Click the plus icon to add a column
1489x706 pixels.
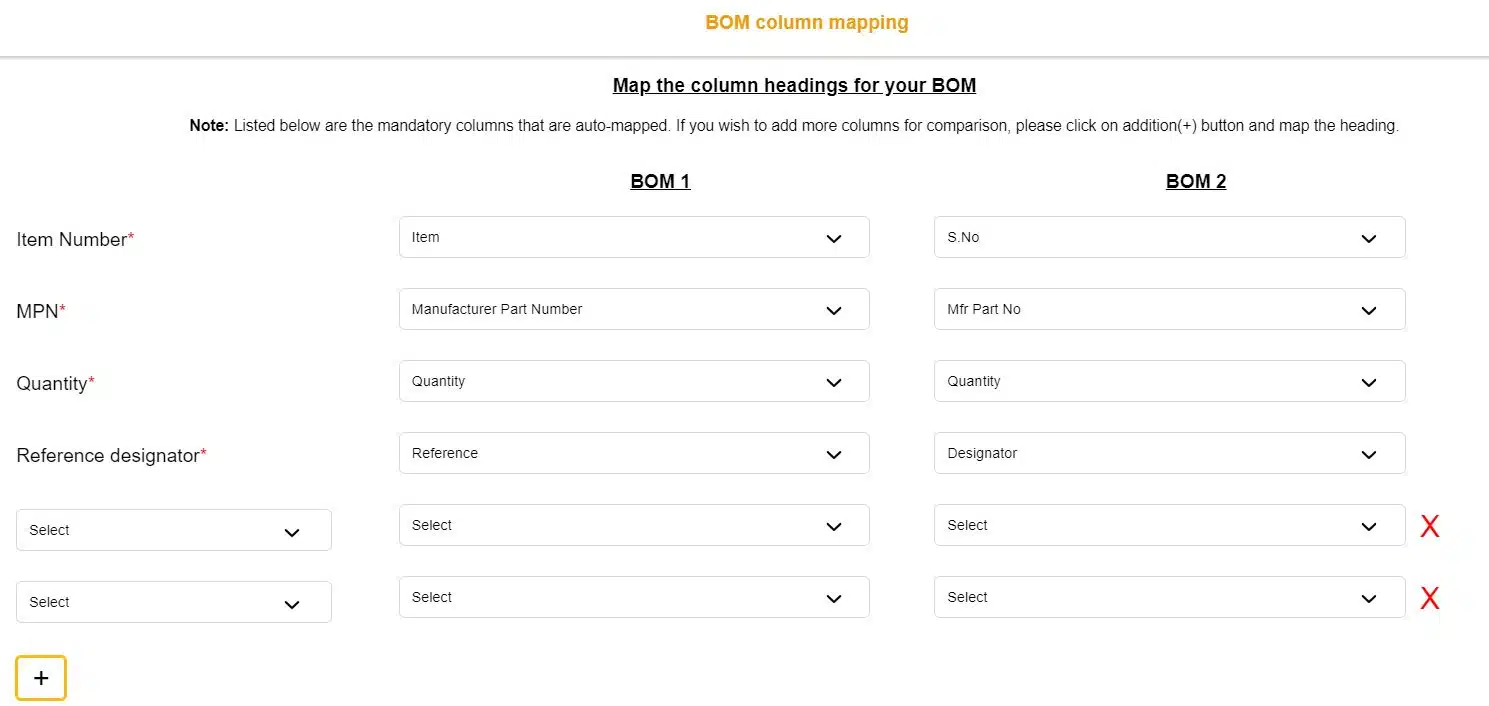[x=41, y=678]
